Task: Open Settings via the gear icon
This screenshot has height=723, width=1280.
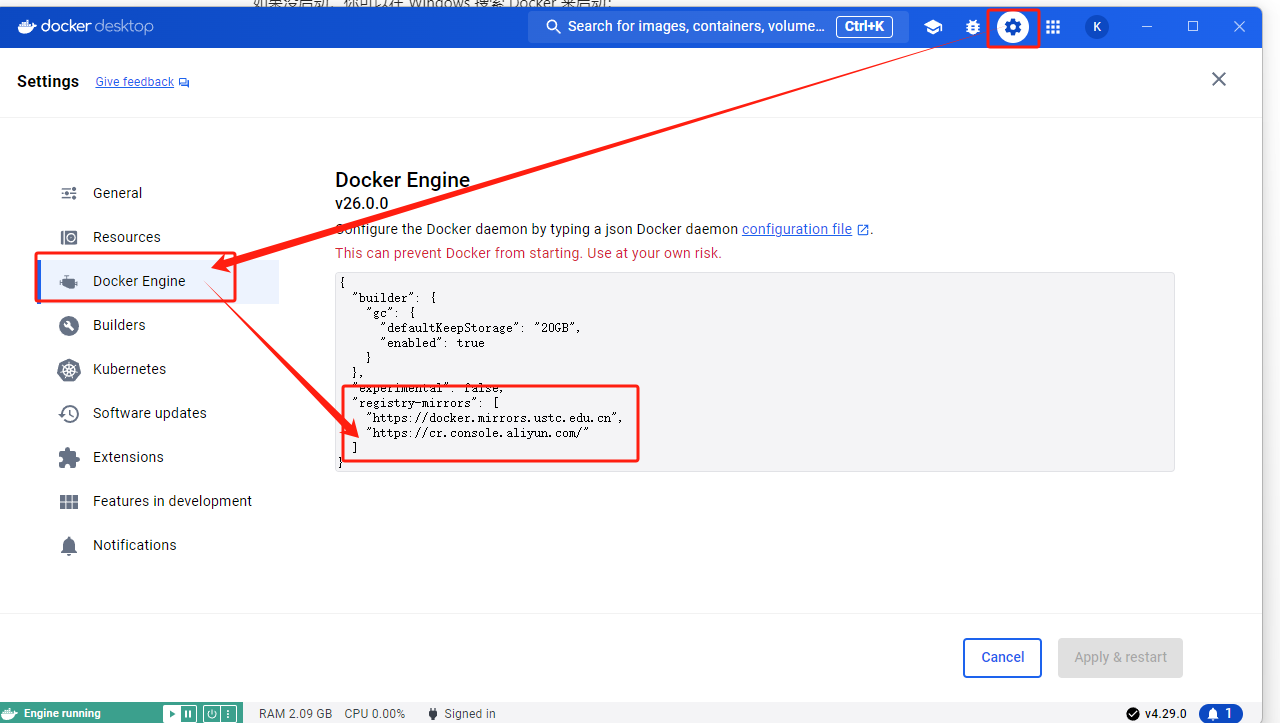Action: tap(1013, 27)
